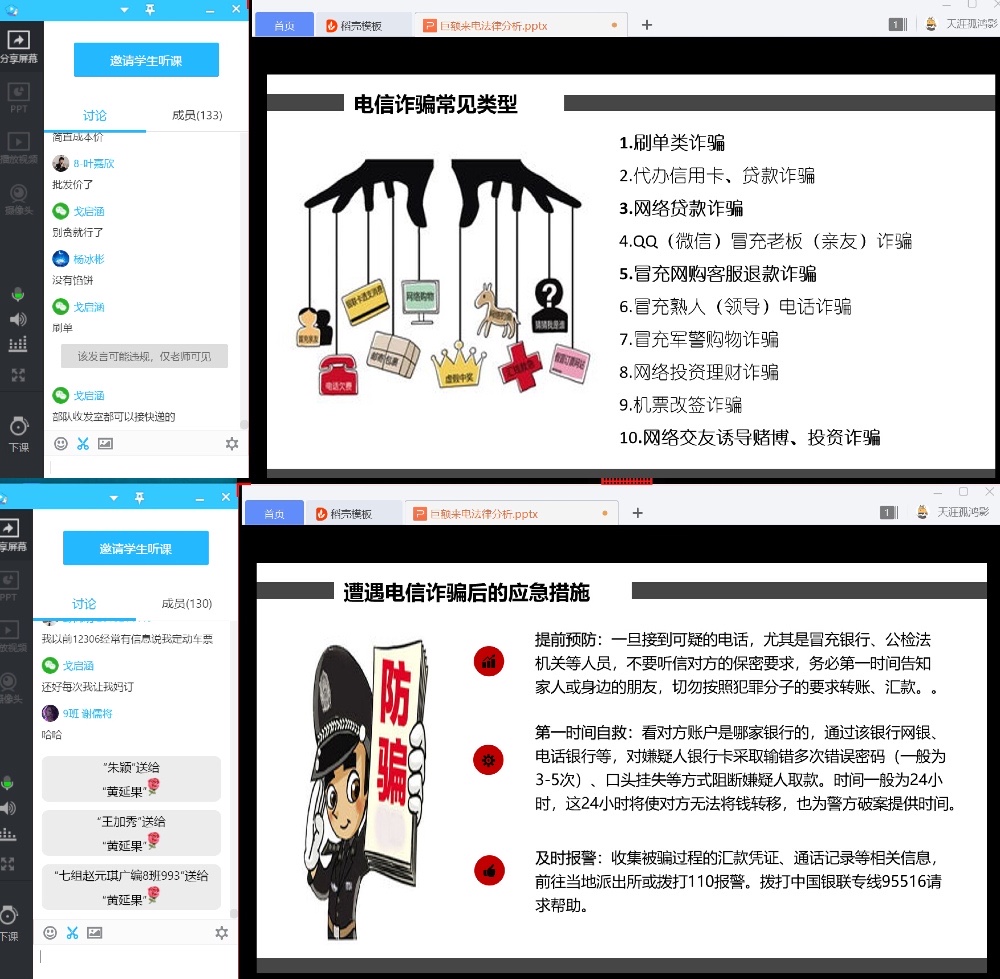
Task: Click scissors screenshot icon in bottom chat
Action: tap(72, 933)
